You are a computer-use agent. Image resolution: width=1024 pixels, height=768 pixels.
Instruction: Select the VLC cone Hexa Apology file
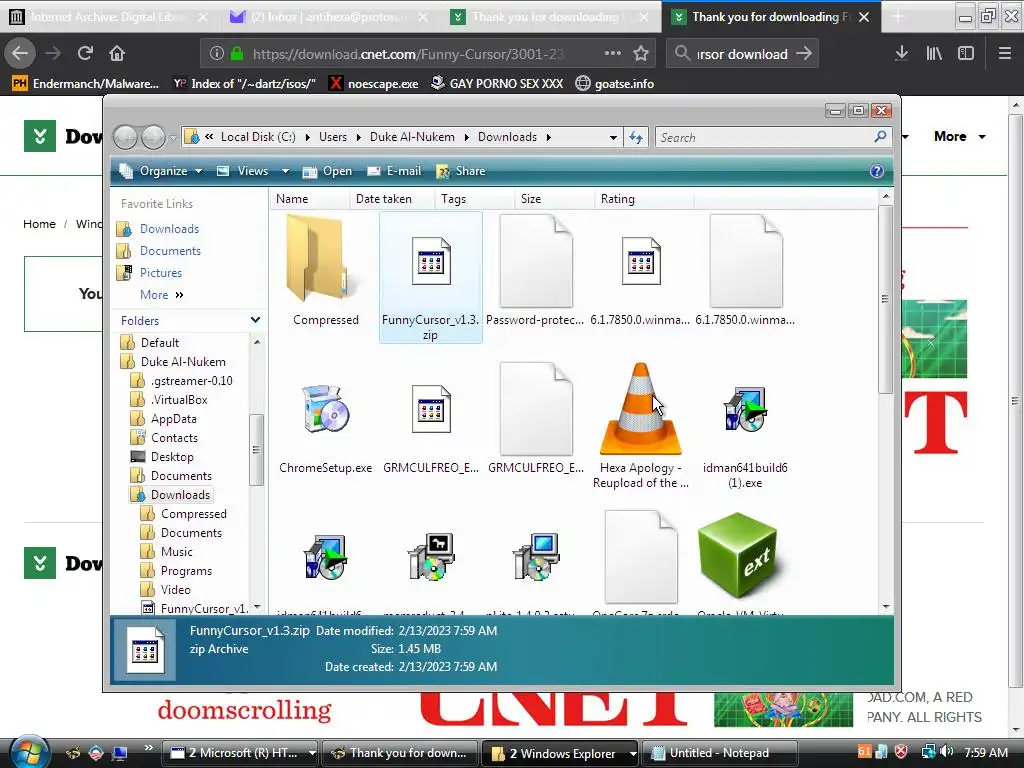(641, 409)
